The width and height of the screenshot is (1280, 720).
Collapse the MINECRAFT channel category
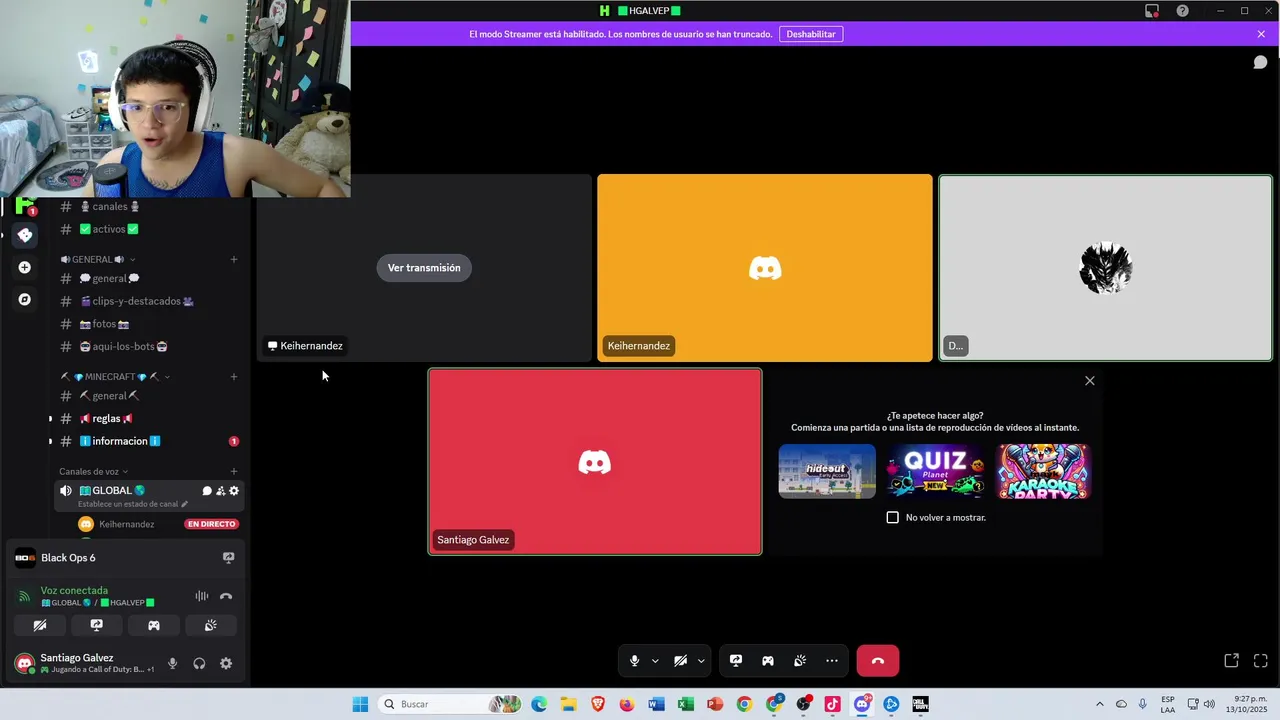click(115, 377)
